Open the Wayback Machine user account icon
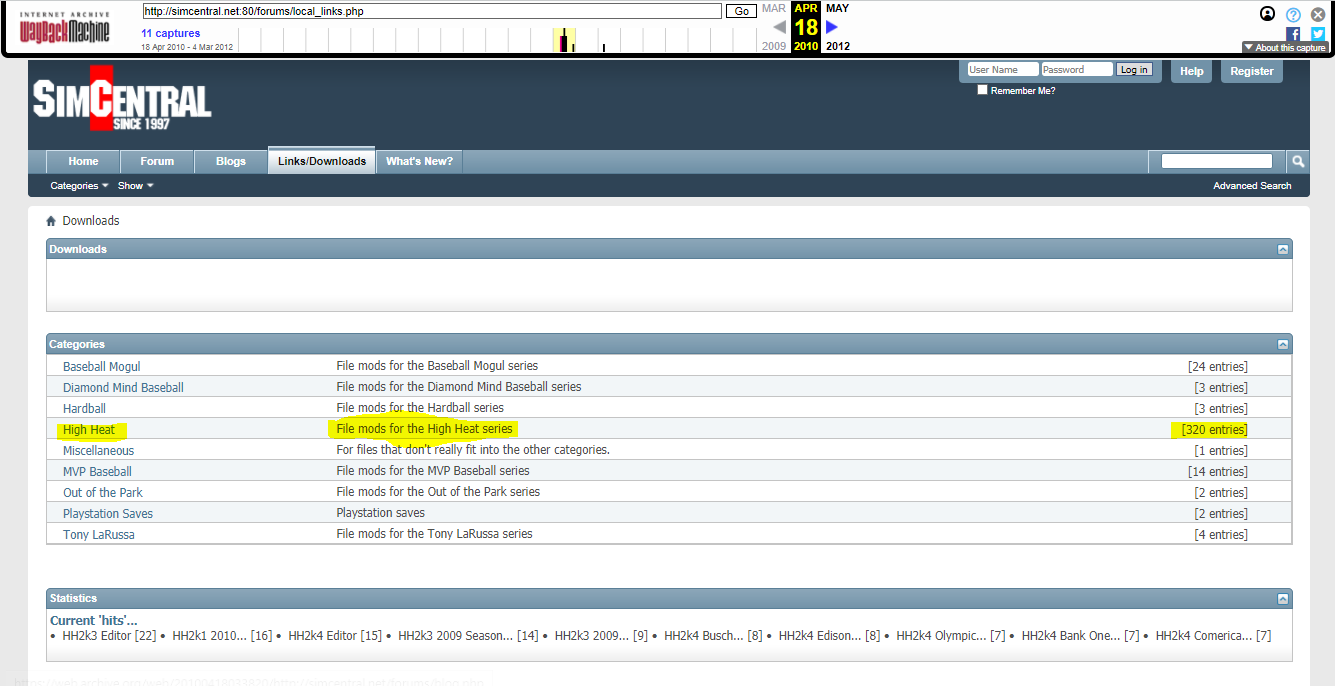Image resolution: width=1335 pixels, height=686 pixels. pyautogui.click(x=1268, y=14)
